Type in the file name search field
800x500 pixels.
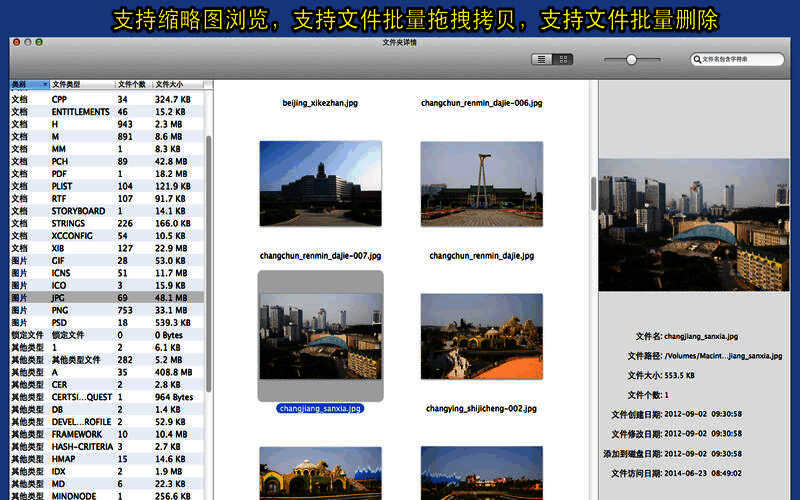[x=740, y=60]
